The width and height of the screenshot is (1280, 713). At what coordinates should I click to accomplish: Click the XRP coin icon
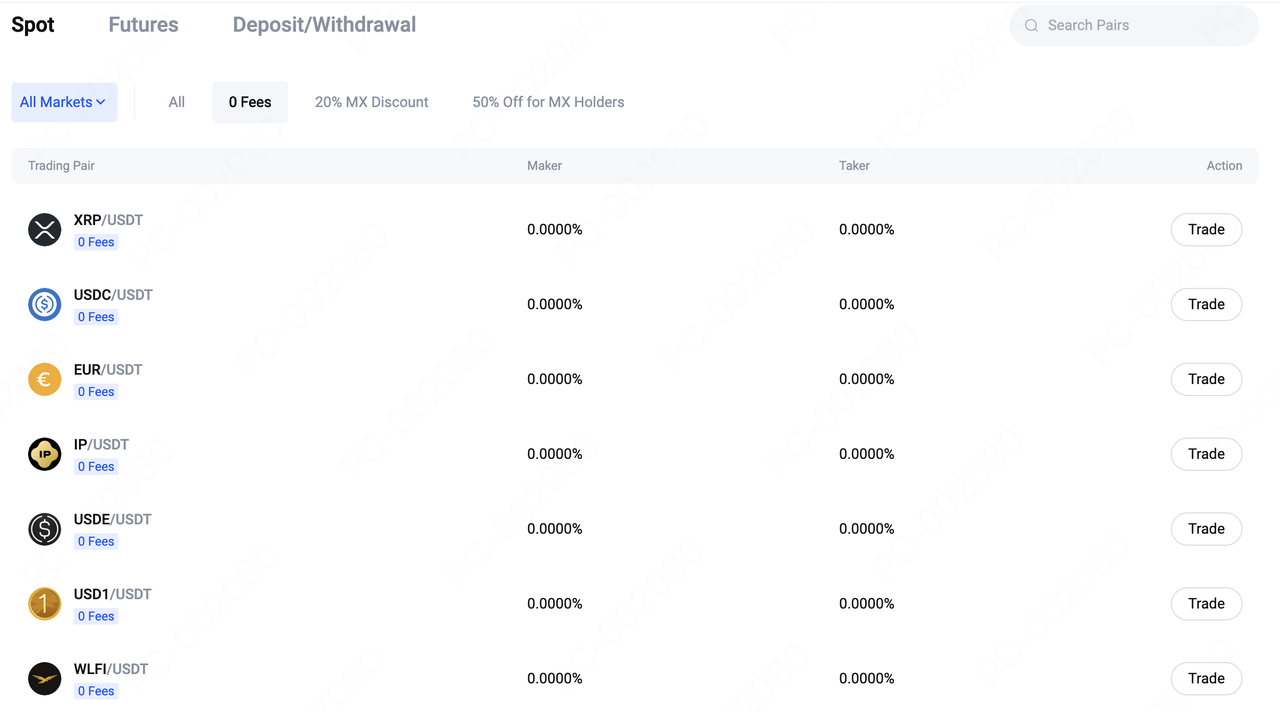(x=45, y=230)
